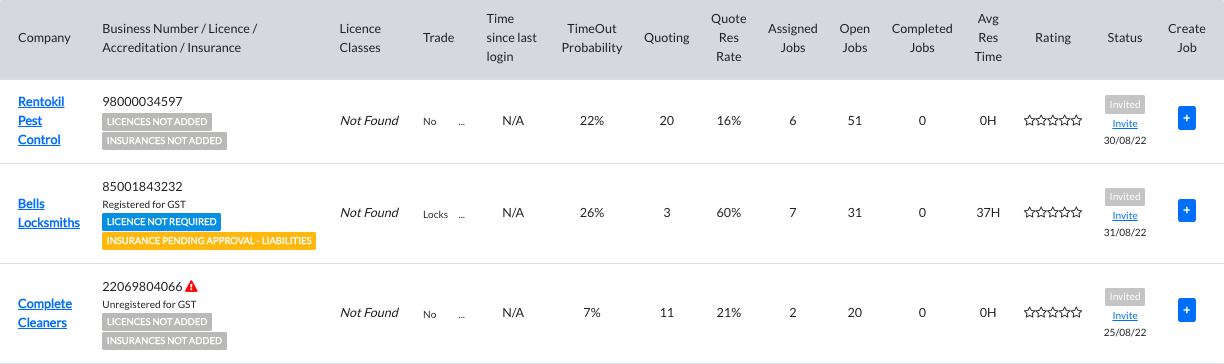Screen dimensions: 1224x364
Task: Click plus button to create Bells Locksmiths job
Action: pos(1187,211)
